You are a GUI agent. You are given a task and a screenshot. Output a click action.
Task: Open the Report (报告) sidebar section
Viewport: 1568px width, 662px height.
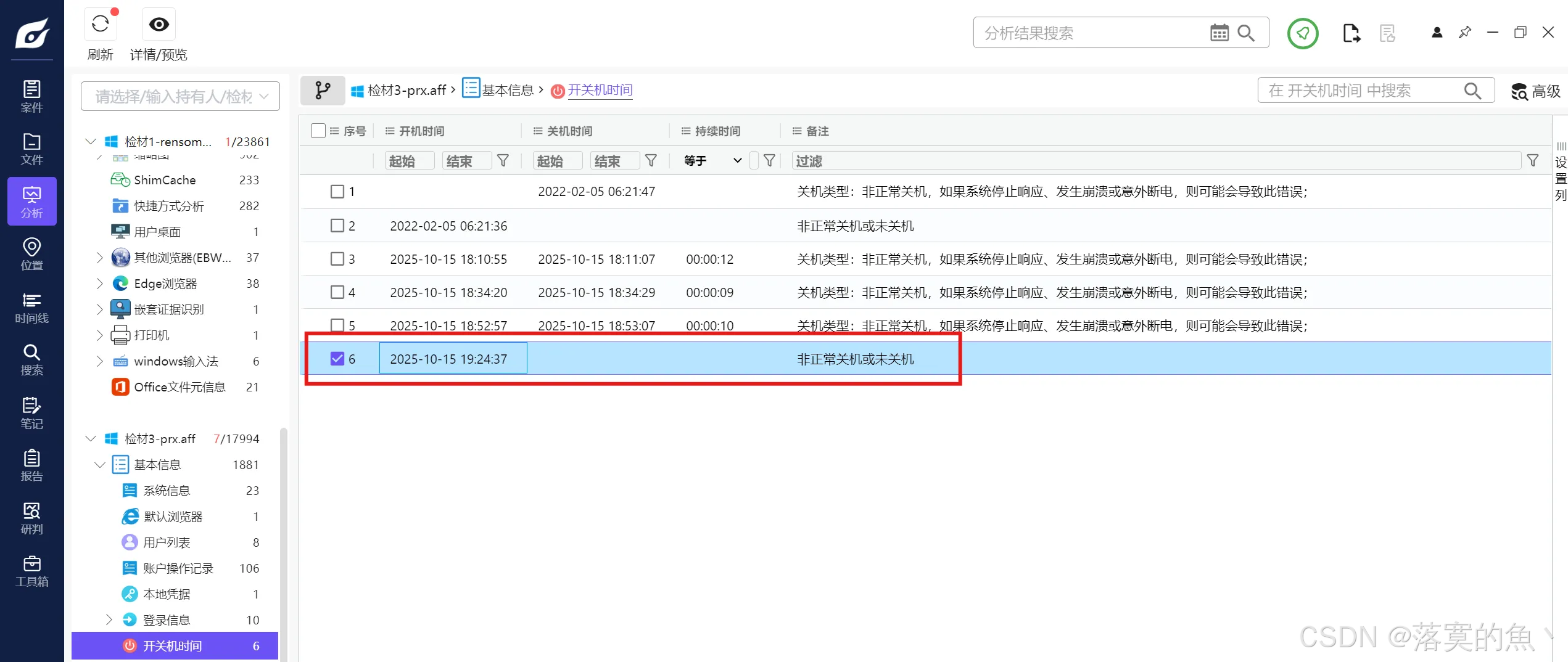pos(32,465)
